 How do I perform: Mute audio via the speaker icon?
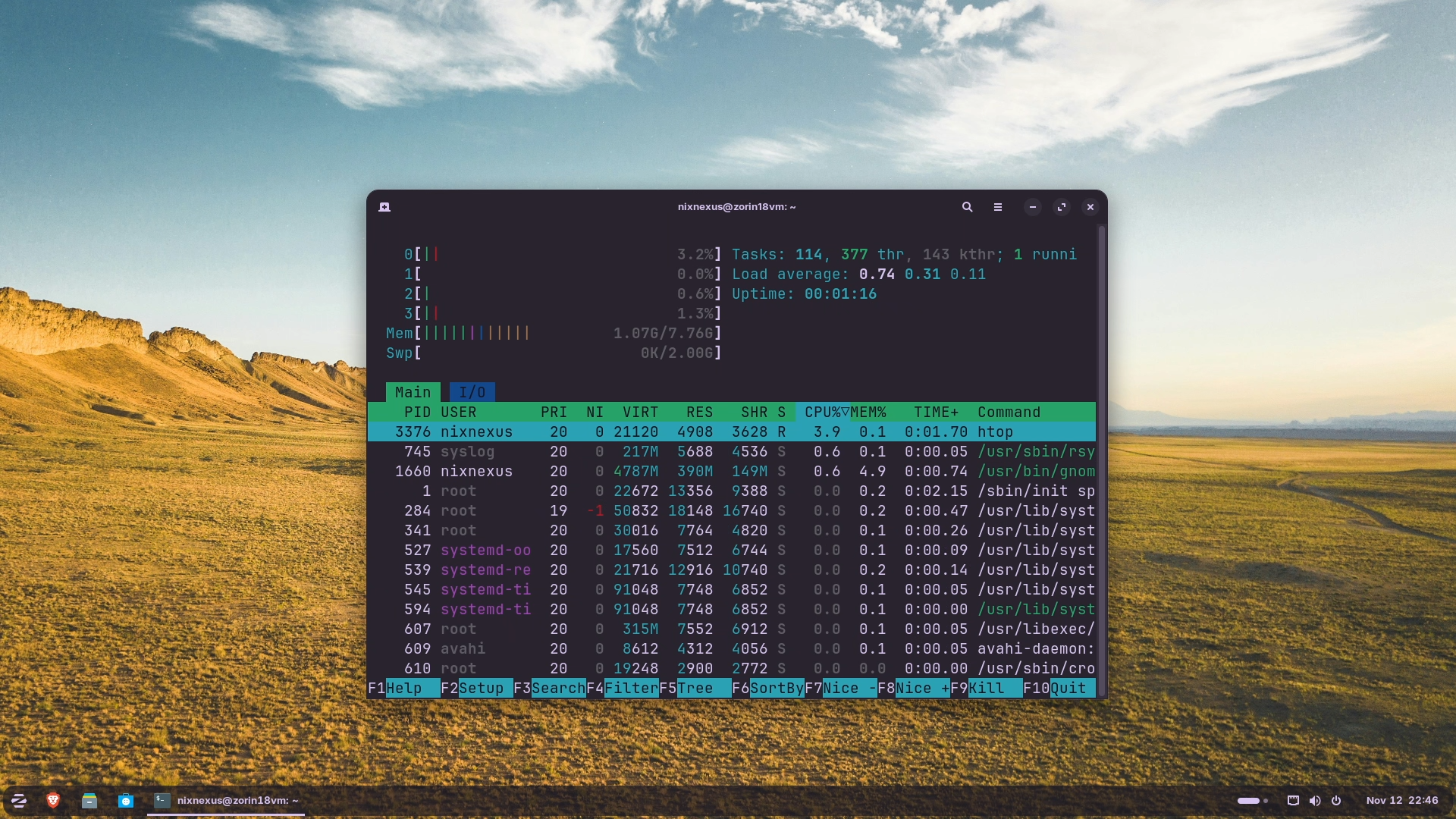[1315, 801]
